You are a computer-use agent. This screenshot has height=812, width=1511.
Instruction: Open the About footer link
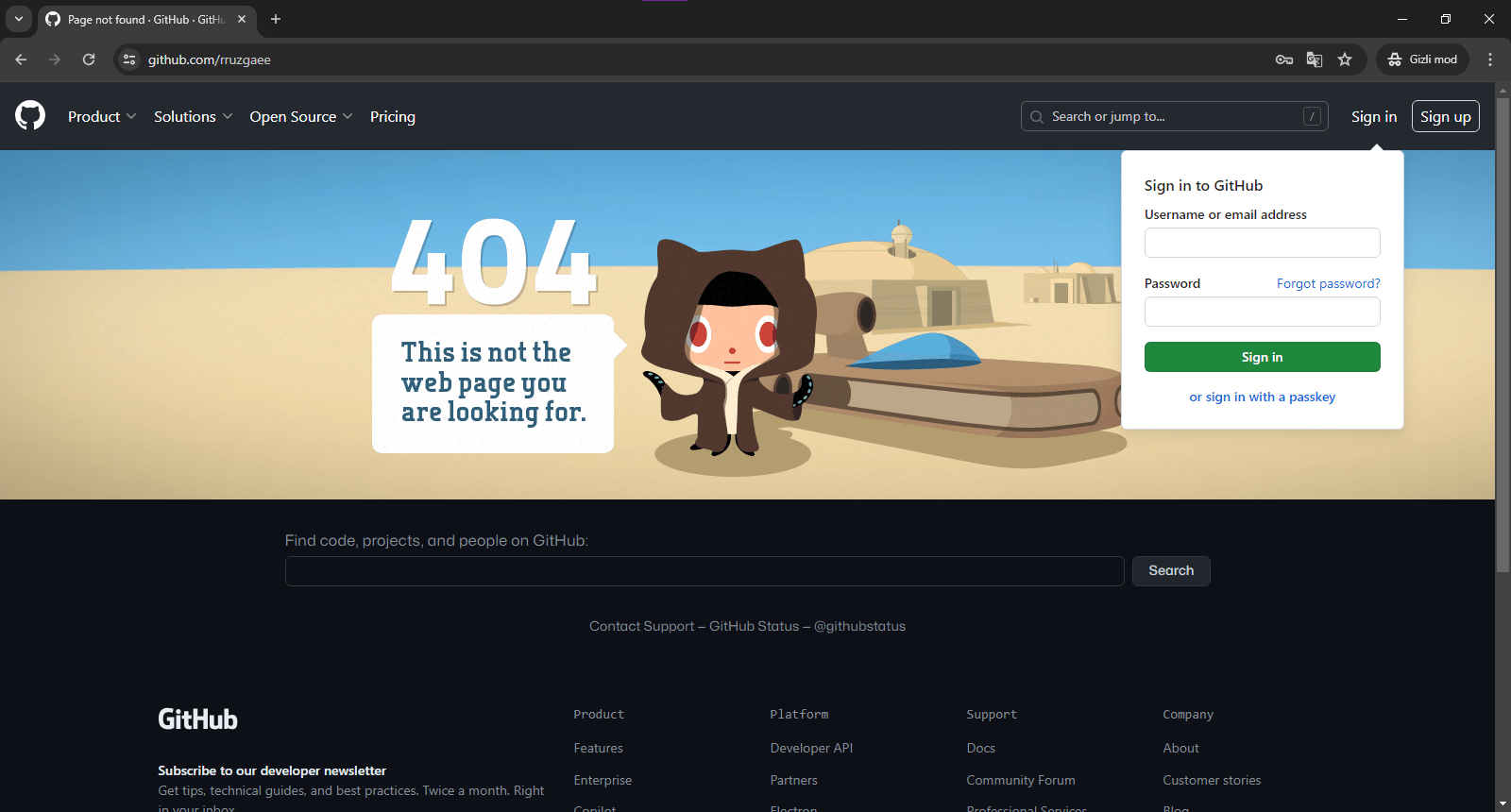(1181, 748)
